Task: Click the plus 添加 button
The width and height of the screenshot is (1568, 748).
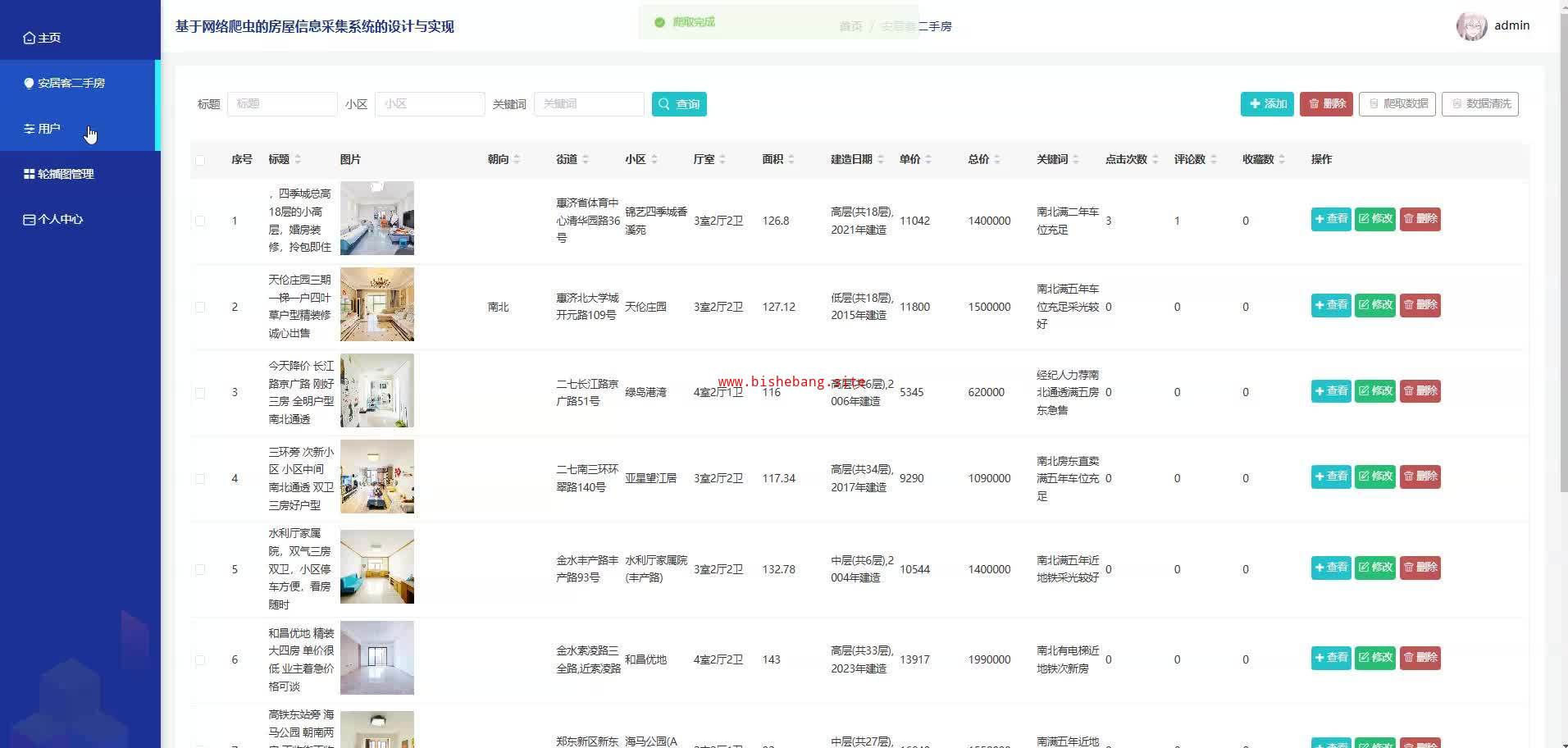Action: (1267, 104)
